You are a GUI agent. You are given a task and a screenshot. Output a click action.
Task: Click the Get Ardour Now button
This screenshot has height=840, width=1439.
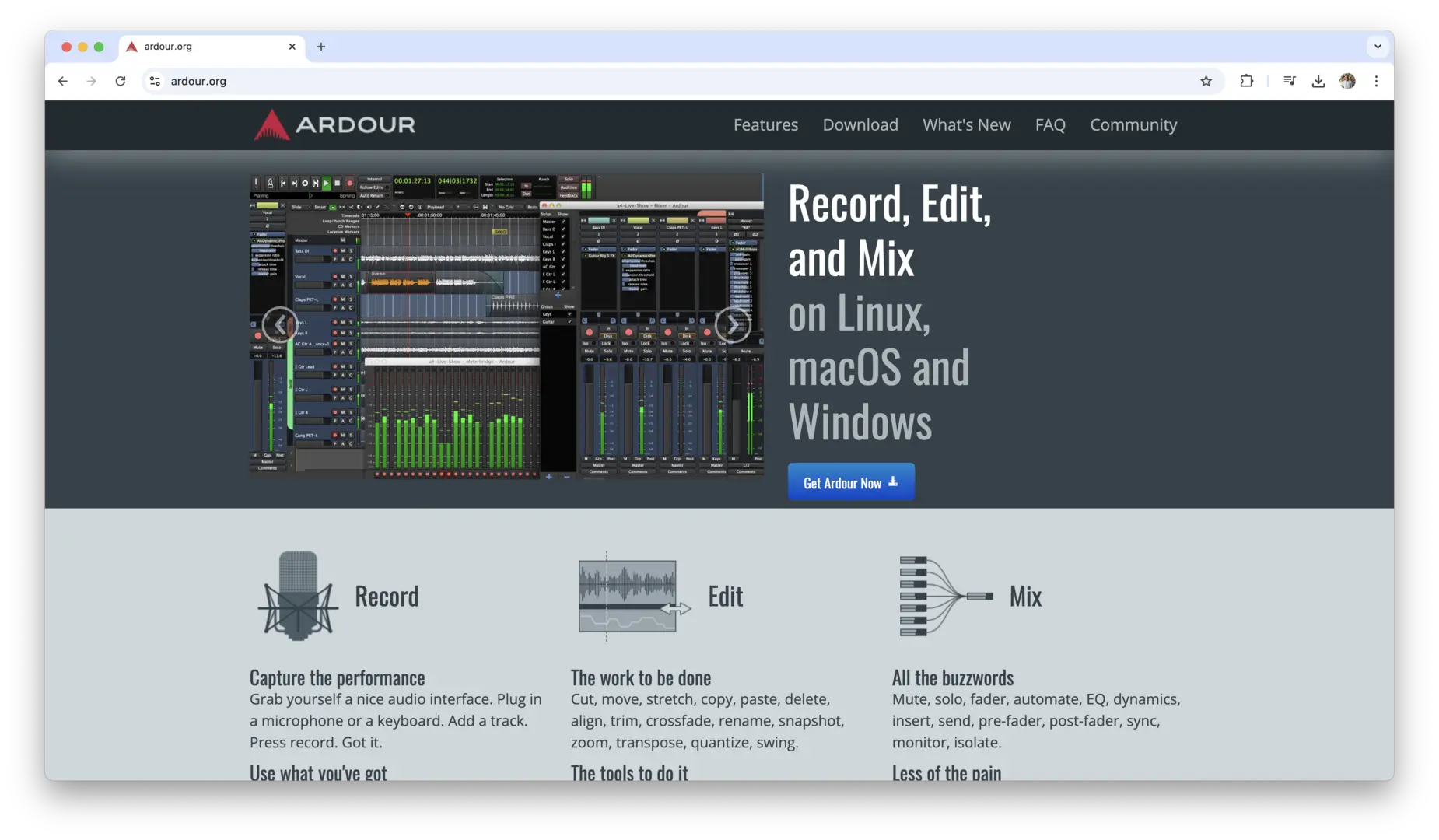(851, 482)
